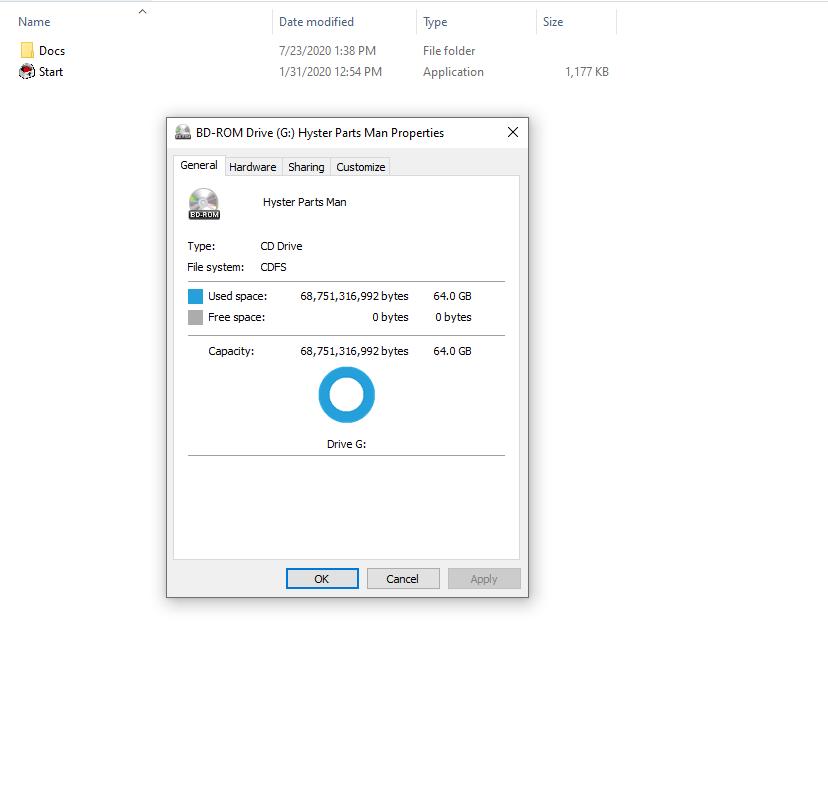The height and width of the screenshot is (795, 828).
Task: Click the Free space label
Action: tap(237, 317)
